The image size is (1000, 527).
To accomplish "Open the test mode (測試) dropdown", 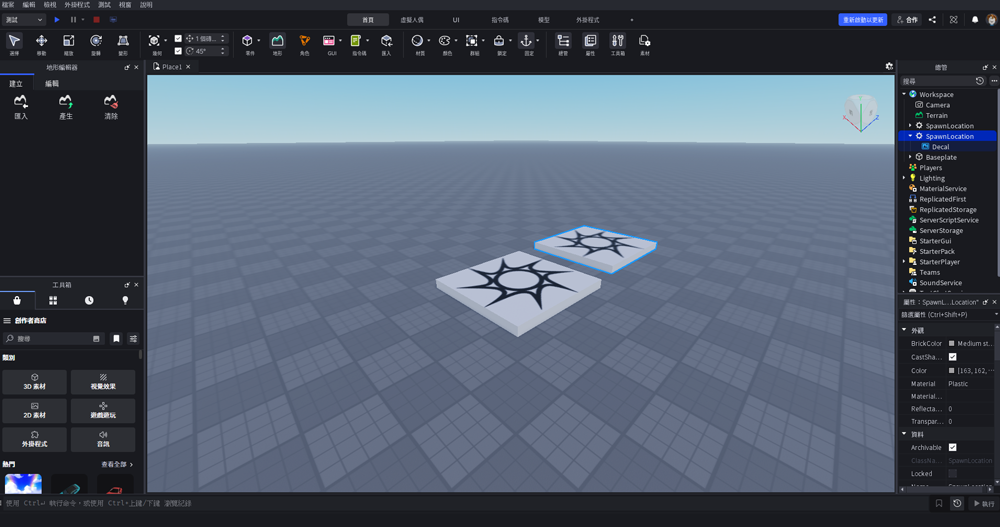I will (24, 20).
